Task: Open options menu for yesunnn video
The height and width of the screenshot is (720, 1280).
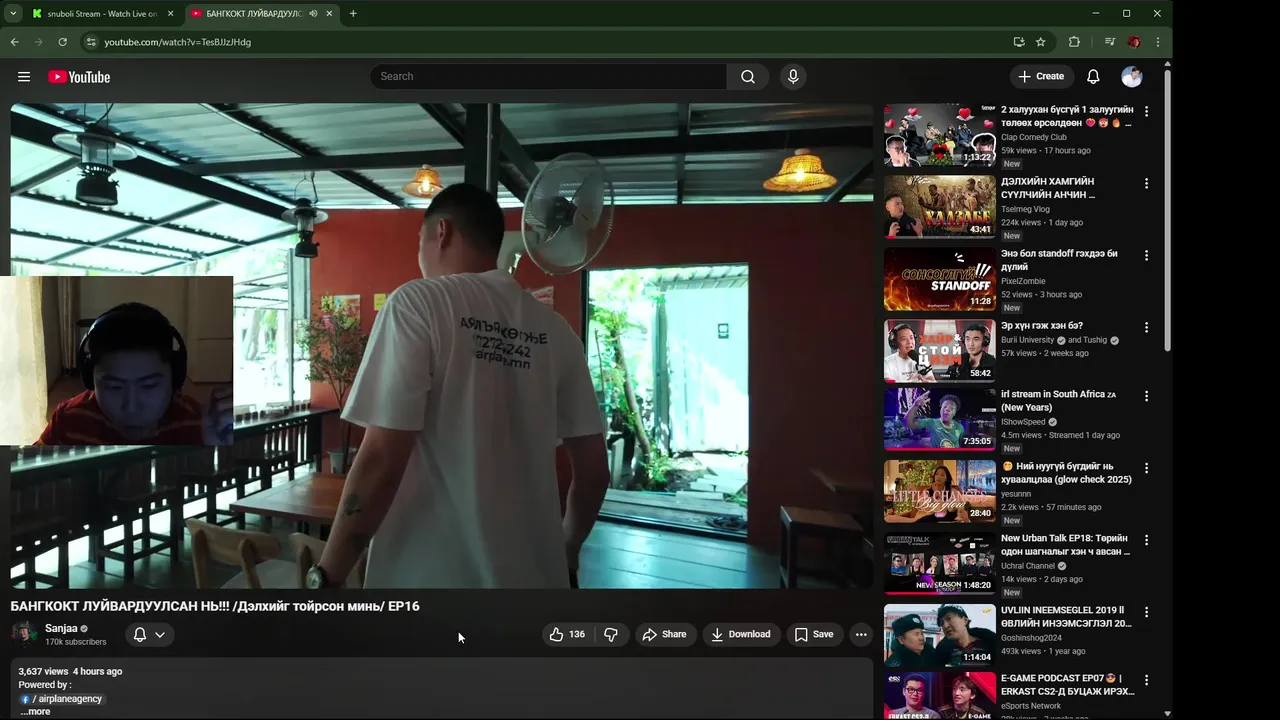Action: click(x=1146, y=467)
